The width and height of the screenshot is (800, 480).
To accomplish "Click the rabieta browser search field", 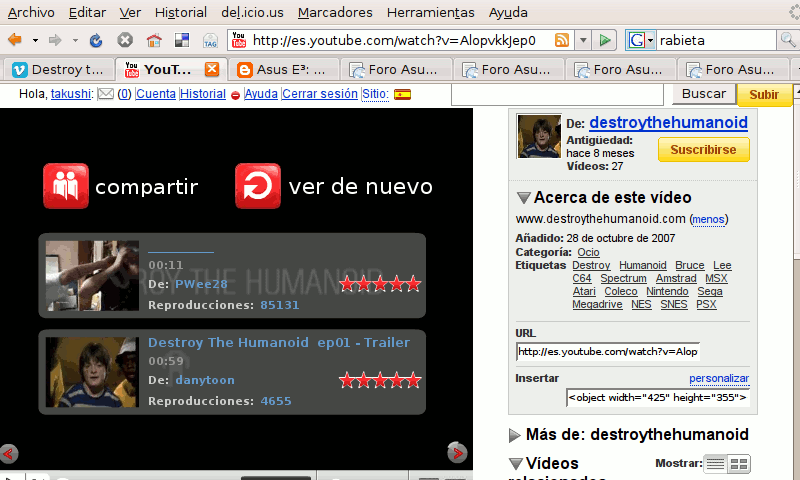I will tap(716, 40).
